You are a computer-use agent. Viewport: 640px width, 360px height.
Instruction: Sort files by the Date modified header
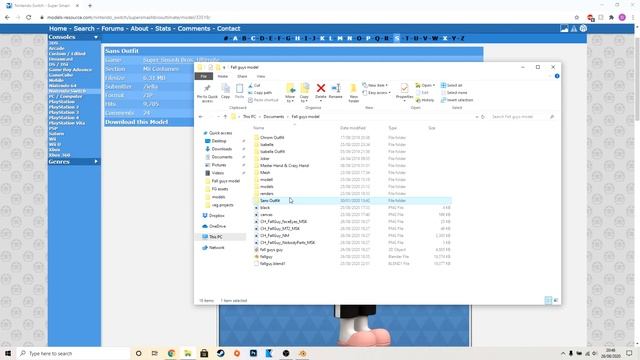353,128
